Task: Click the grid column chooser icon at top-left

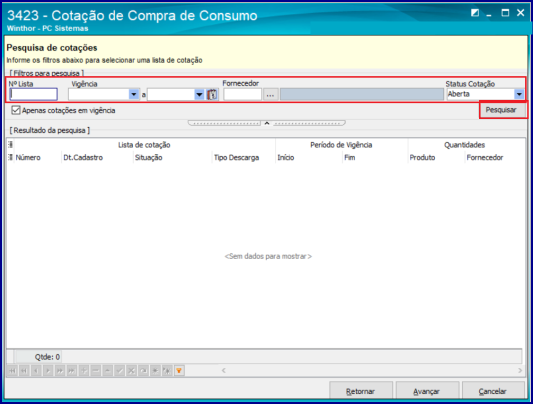Action: [11, 145]
